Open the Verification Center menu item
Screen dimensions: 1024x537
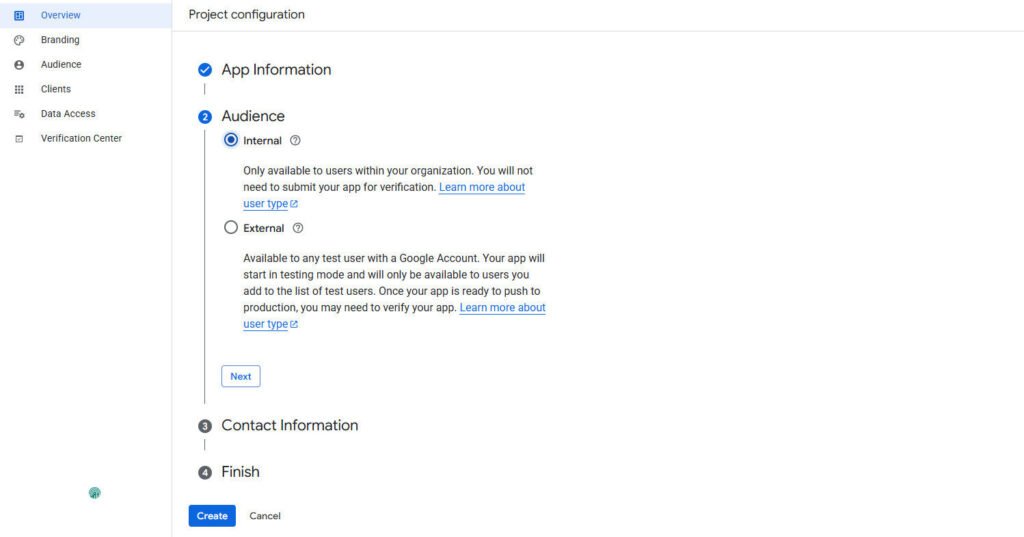(x=86, y=138)
